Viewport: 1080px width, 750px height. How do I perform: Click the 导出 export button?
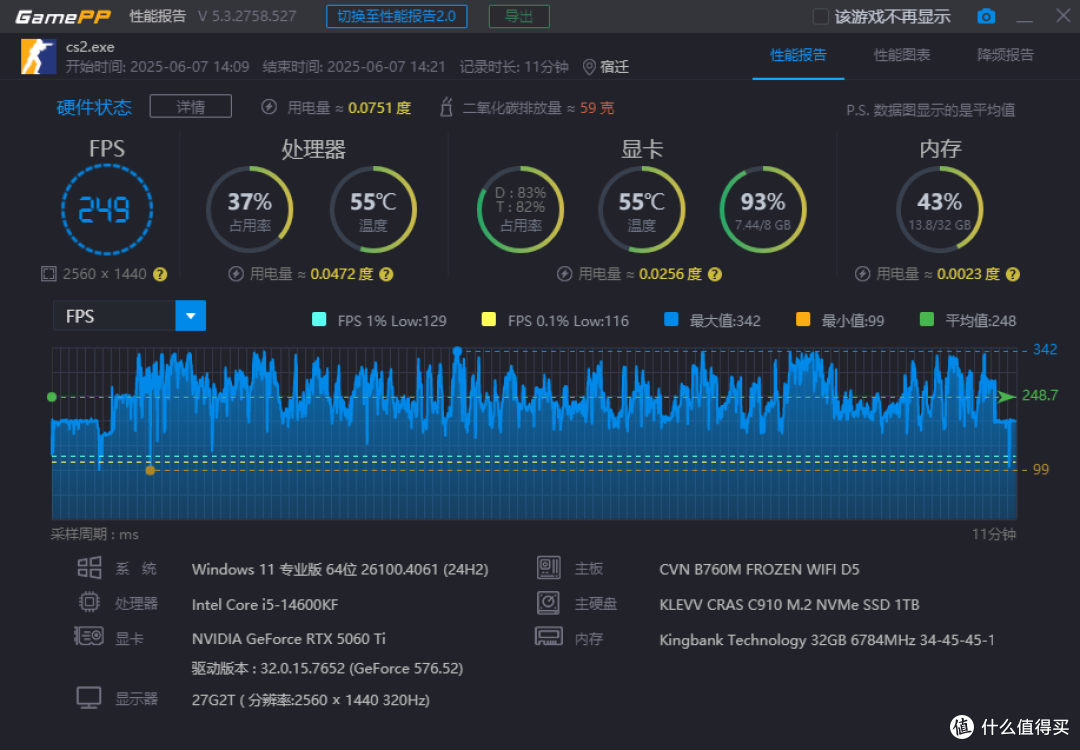(x=519, y=17)
